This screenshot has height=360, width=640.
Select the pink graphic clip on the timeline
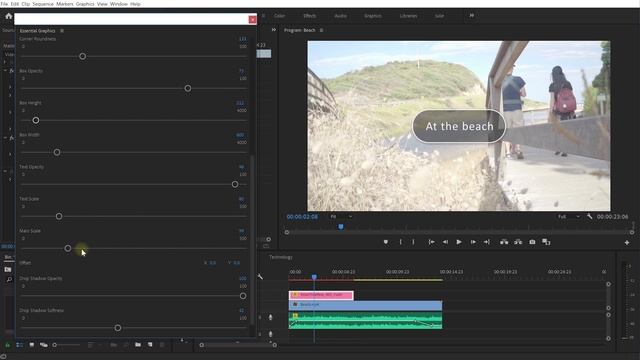(x=321, y=295)
